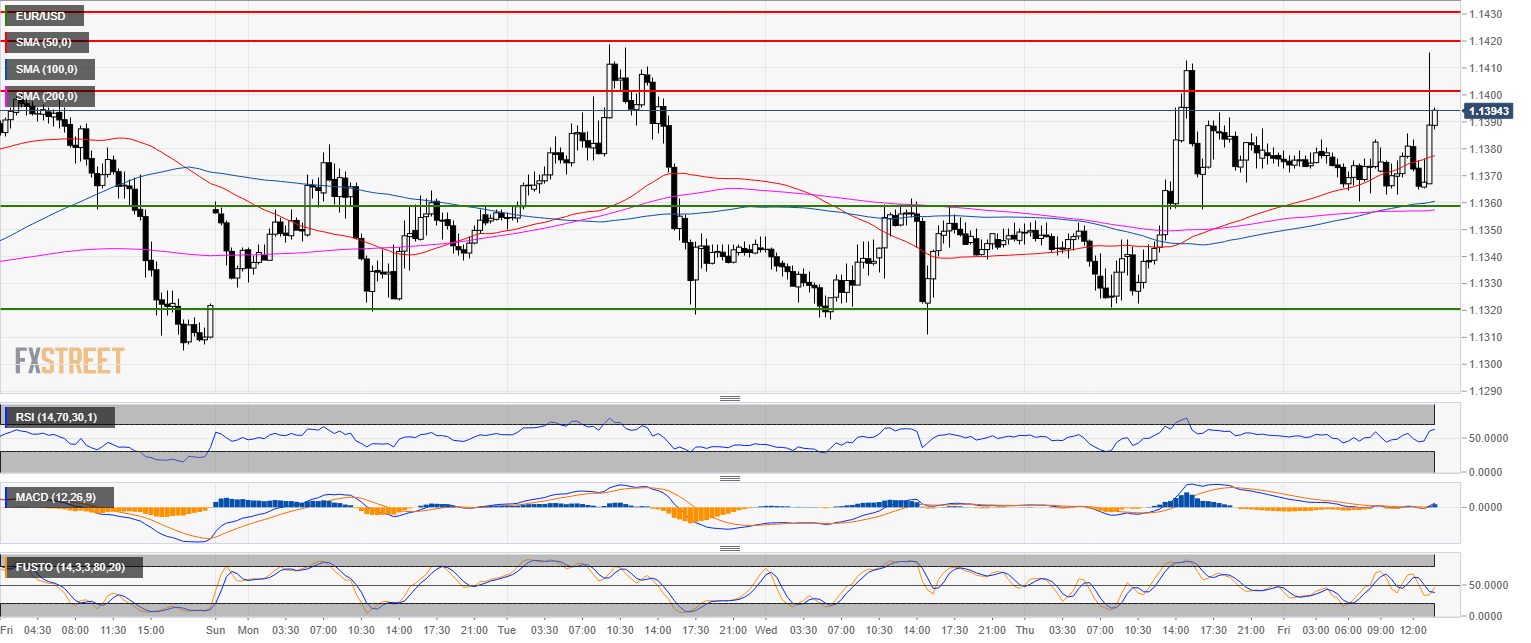The image size is (1531, 643).
Task: Click the Wed label on time axis
Action: 766,630
